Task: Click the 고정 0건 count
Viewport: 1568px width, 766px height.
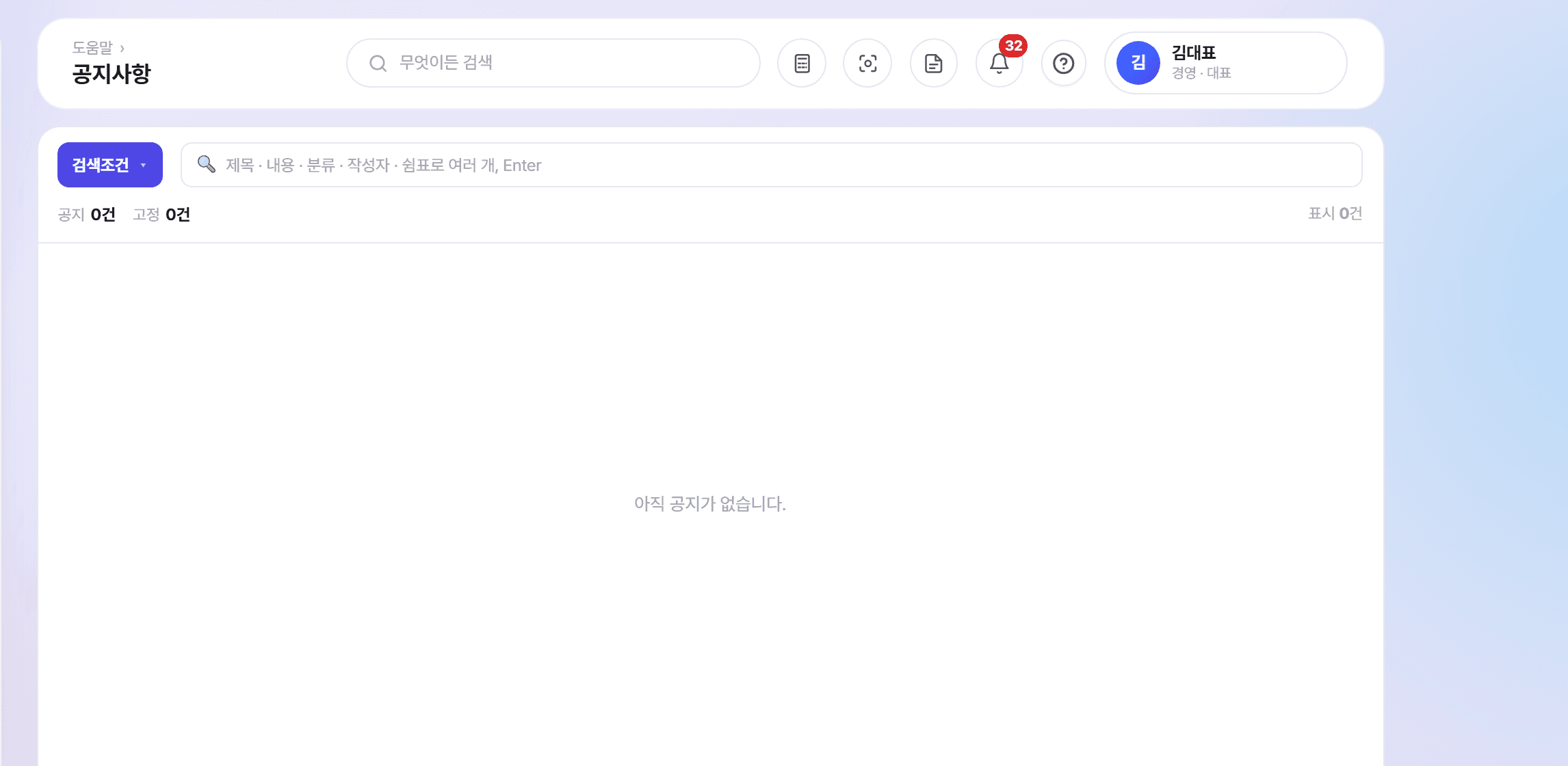Action: pyautogui.click(x=161, y=215)
